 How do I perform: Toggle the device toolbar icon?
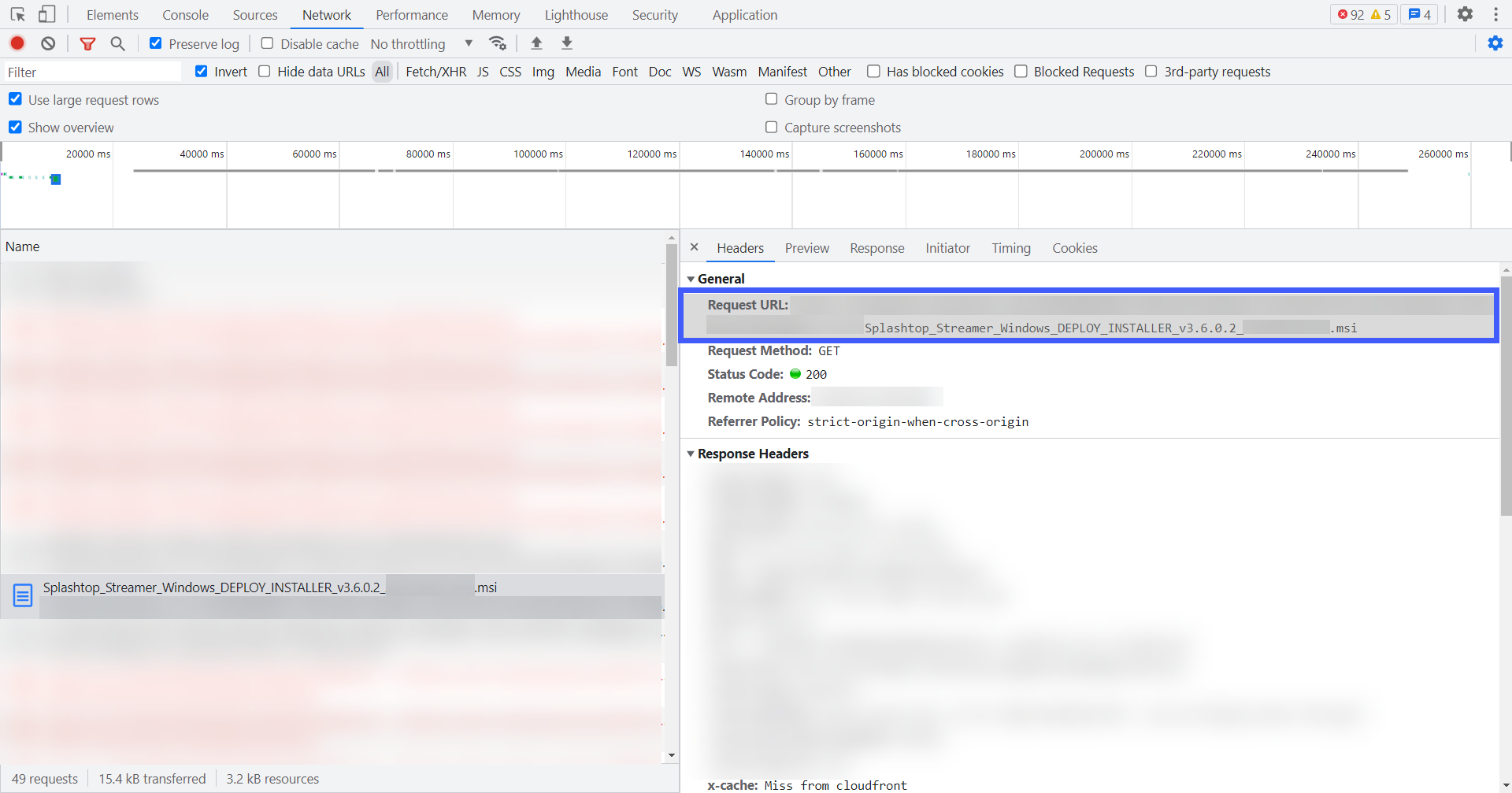[x=47, y=14]
